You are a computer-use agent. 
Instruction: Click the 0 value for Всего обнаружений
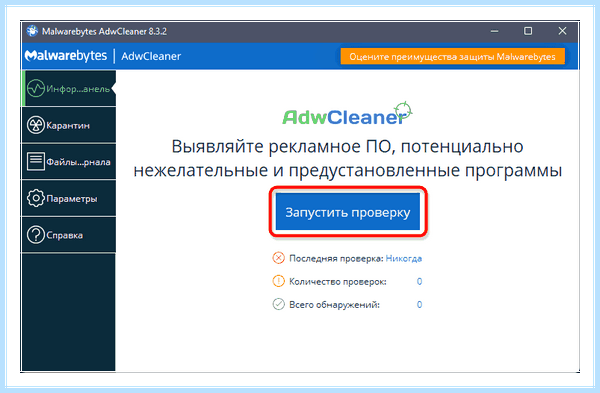click(419, 305)
